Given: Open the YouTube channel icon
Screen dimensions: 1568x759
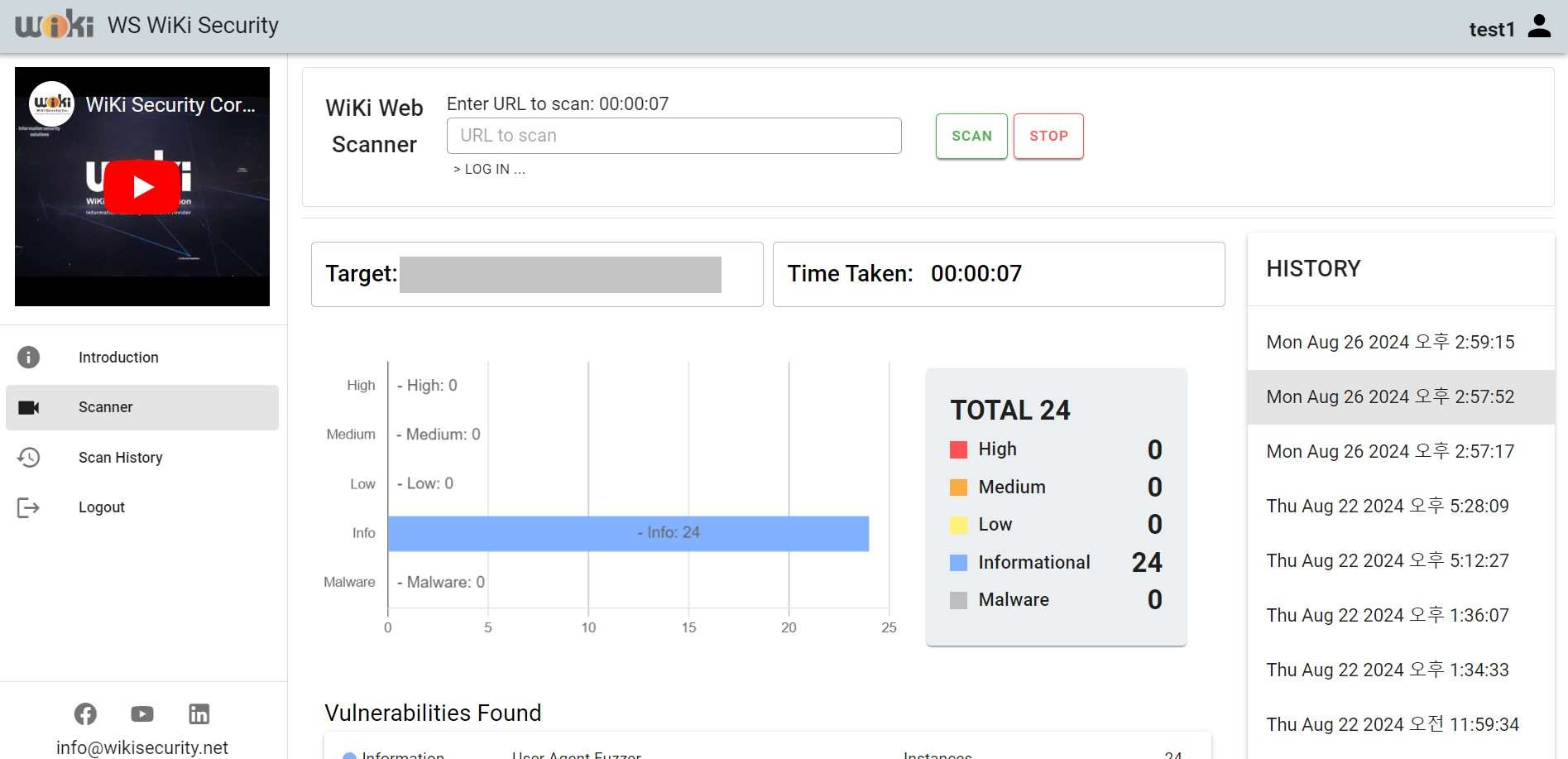Looking at the screenshot, I should pos(141,713).
